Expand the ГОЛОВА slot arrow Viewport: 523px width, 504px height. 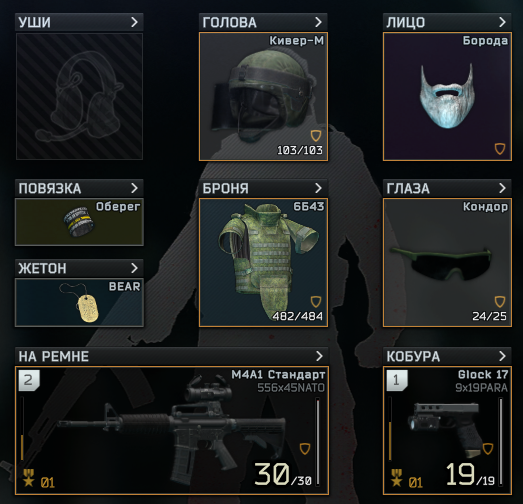318,22
